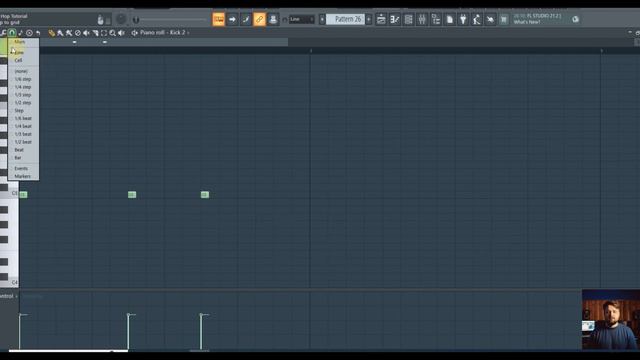Choose 'Cell' in snap menu
The height and width of the screenshot is (360, 640).
[23, 60]
